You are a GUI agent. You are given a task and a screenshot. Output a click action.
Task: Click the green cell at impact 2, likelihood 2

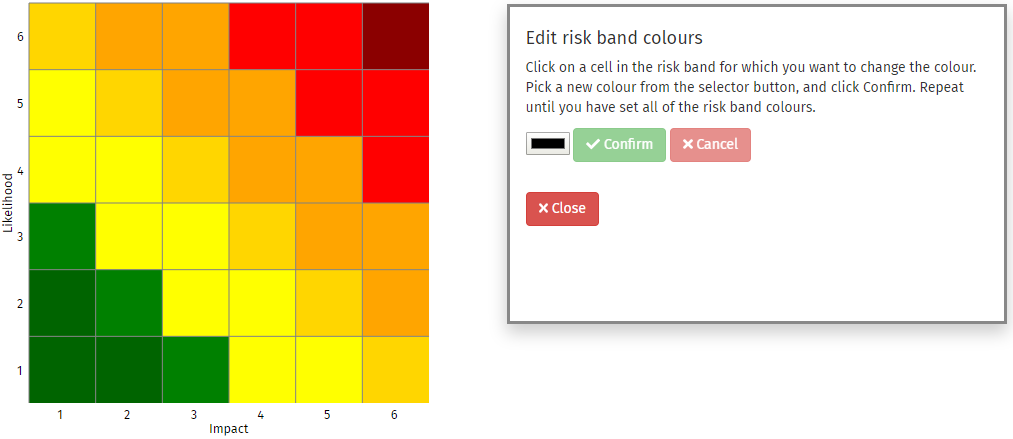[129, 303]
